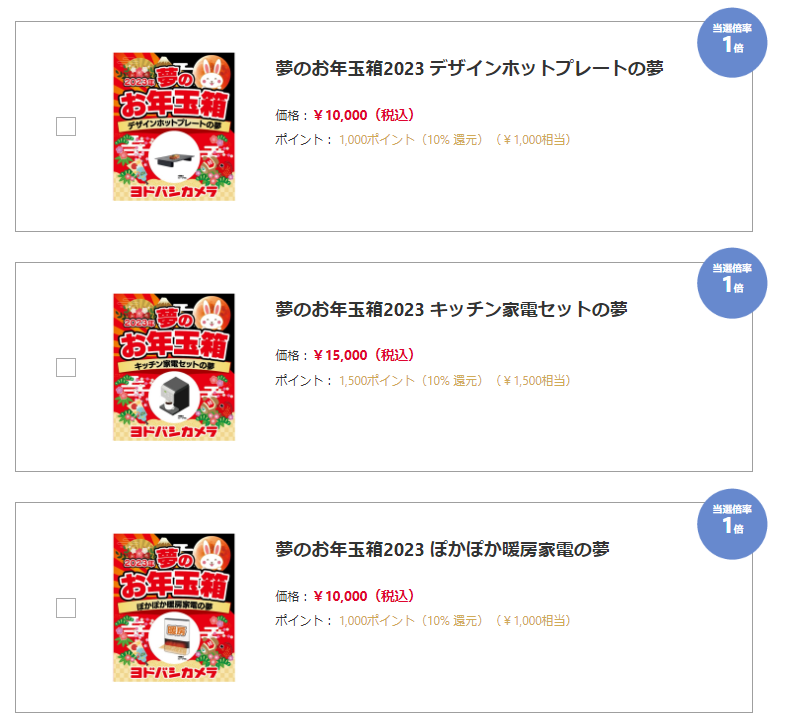This screenshot has width=785, height=723.
Task: Tick the キッチン家電セットの夢 checkbox
Action: click(66, 367)
